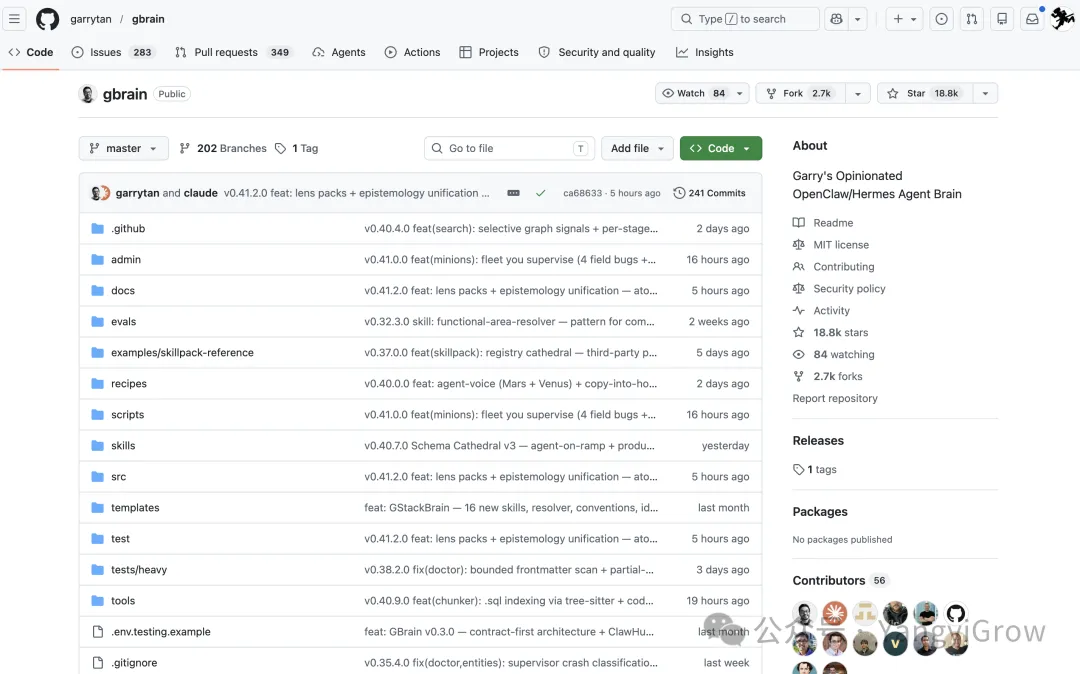The height and width of the screenshot is (674, 1080).
Task: View the green commit status checkmark
Action: [541, 193]
